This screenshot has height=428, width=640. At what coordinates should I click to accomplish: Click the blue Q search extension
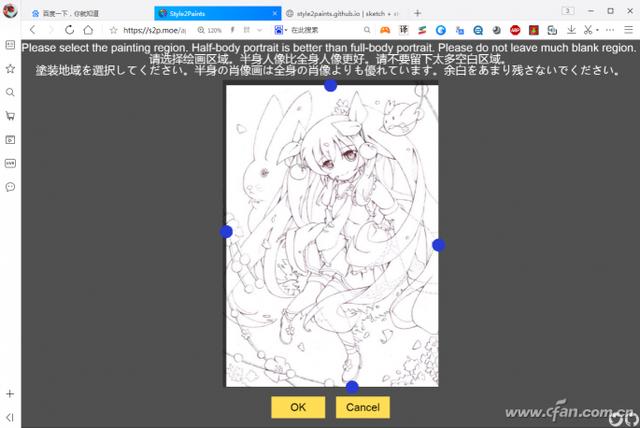478,30
